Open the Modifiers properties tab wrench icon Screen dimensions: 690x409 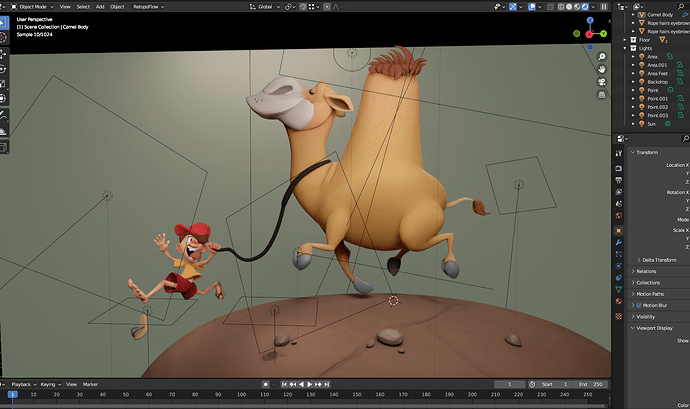pyautogui.click(x=619, y=243)
